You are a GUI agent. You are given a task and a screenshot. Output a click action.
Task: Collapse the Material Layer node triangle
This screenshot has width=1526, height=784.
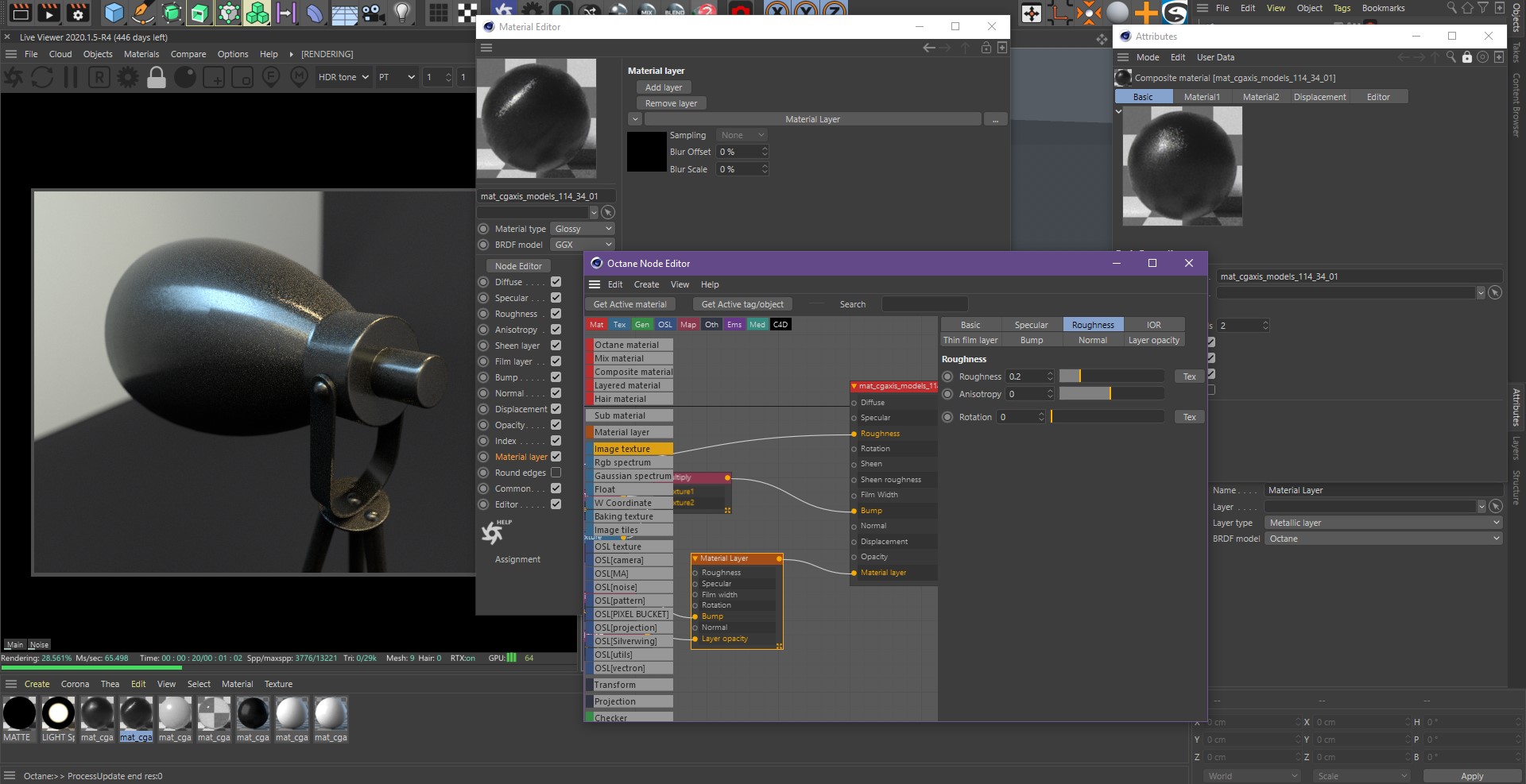(695, 558)
